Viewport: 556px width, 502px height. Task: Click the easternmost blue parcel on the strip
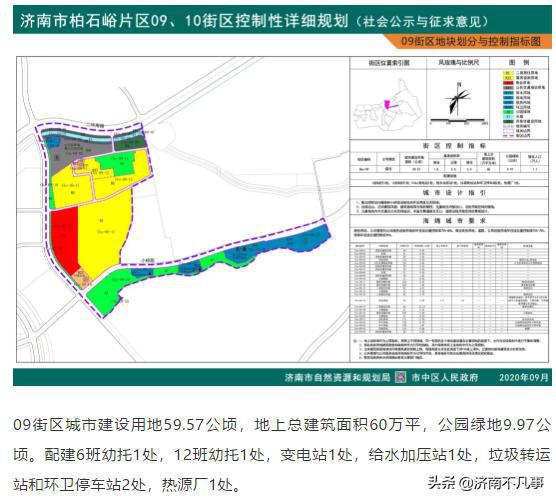312,237
